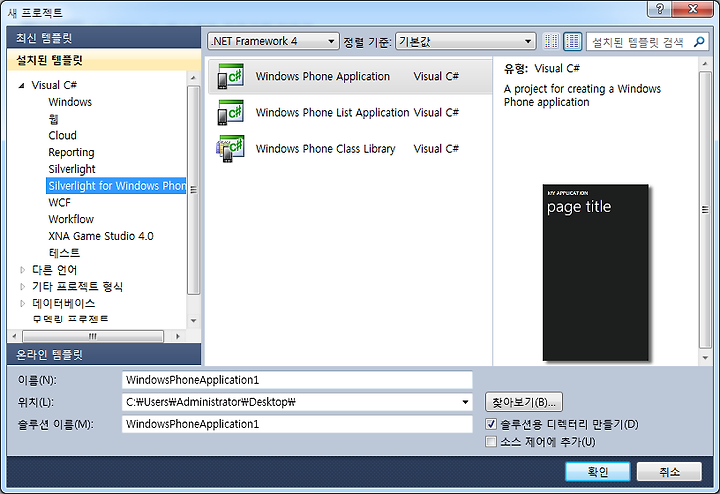The image size is (720, 494).
Task: Select the Workflow tree item
Action: tap(71, 219)
